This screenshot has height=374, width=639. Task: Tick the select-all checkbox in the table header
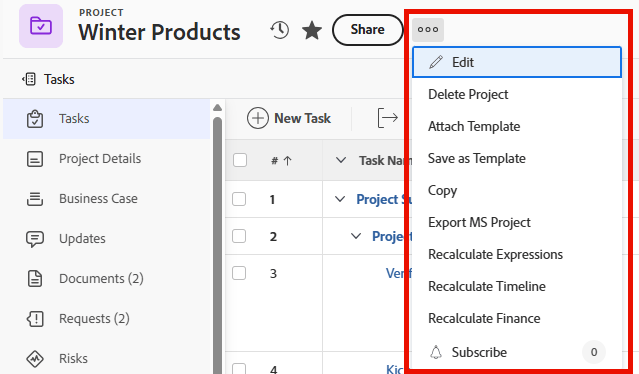point(240,160)
